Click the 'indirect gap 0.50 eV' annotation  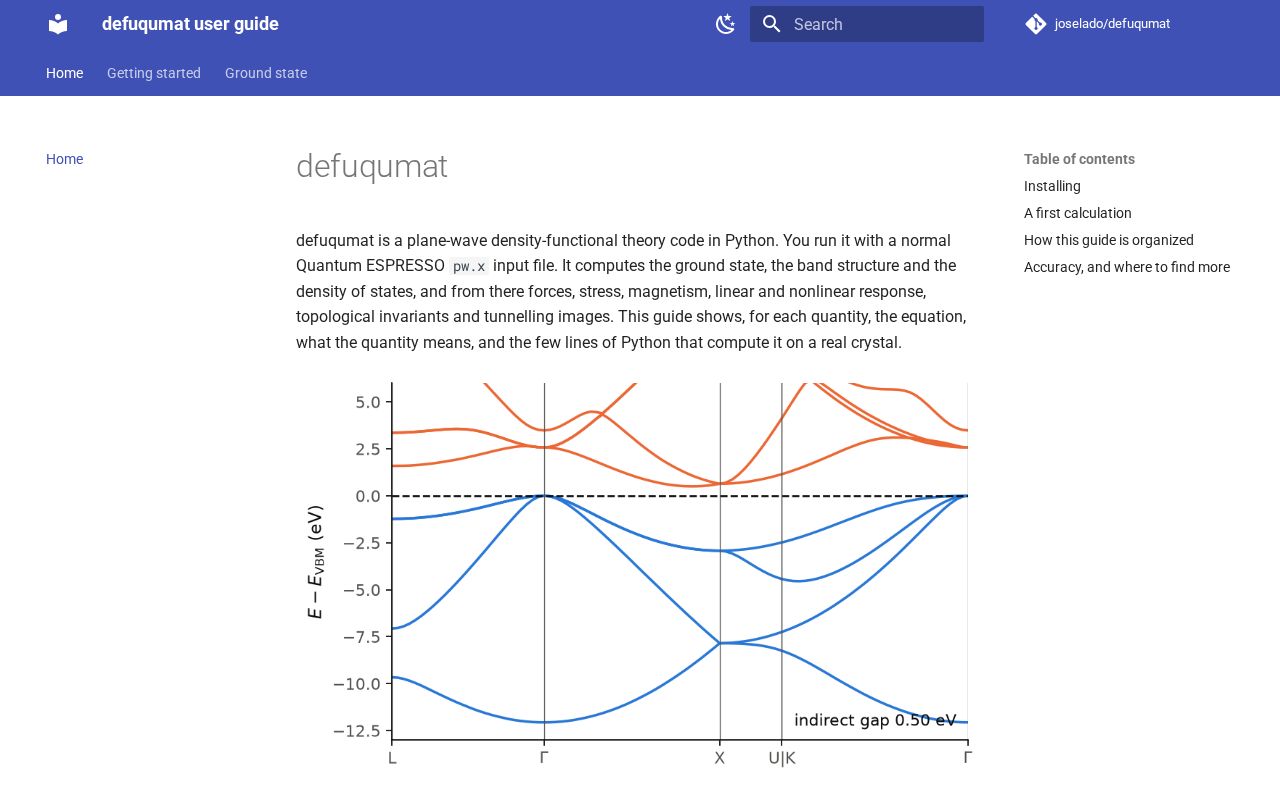tap(875, 720)
